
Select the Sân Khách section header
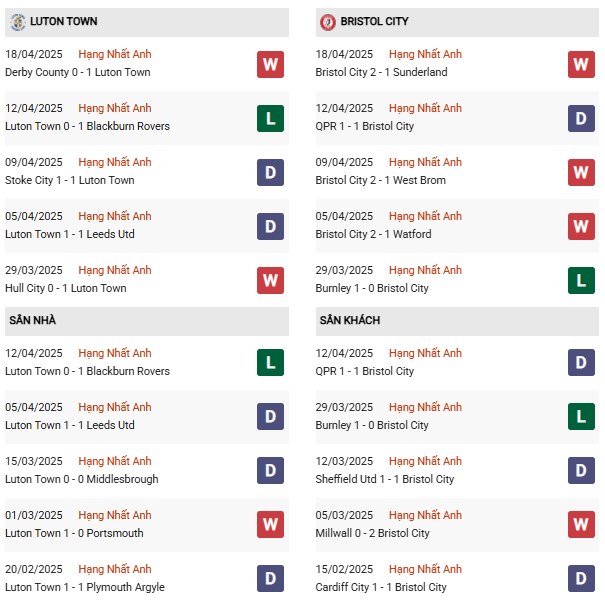[348, 321]
